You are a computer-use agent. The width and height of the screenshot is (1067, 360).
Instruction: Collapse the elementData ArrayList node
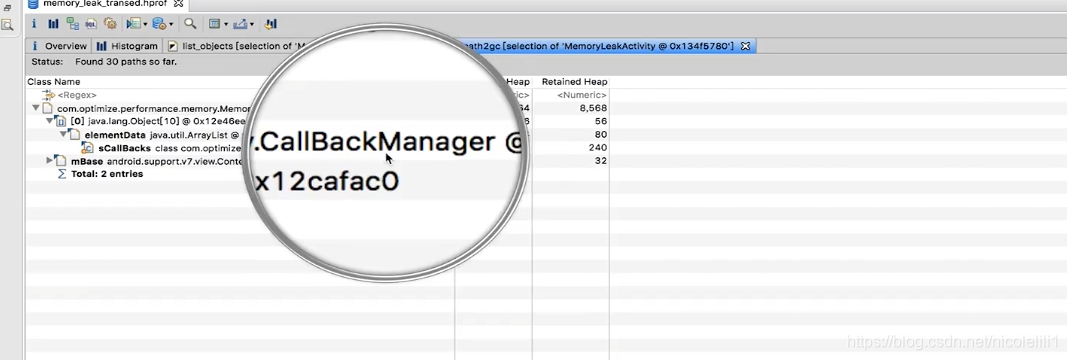click(x=63, y=134)
